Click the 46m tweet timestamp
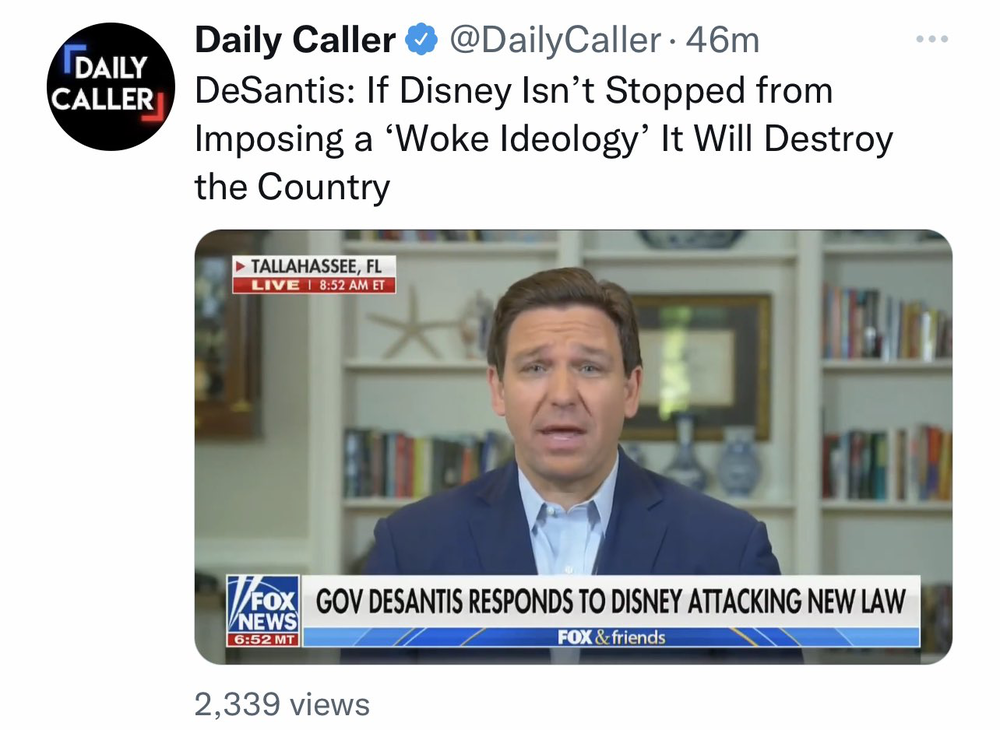This screenshot has height=730, width=1000. click(723, 40)
